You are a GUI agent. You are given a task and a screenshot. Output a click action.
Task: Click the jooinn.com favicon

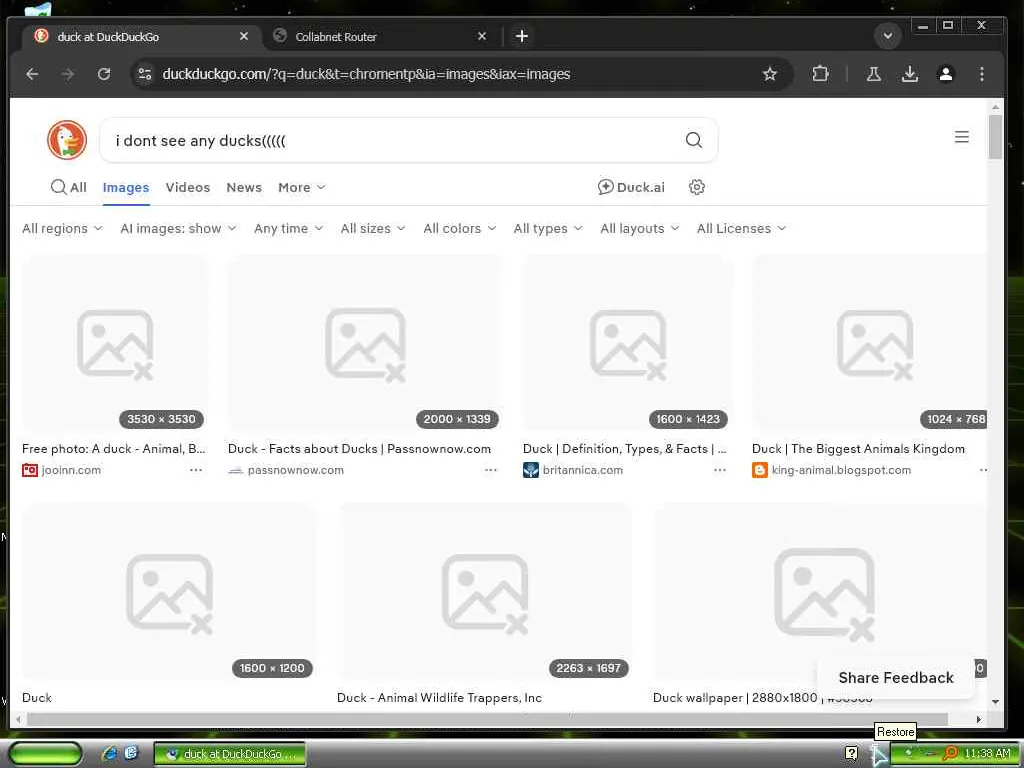(x=30, y=470)
